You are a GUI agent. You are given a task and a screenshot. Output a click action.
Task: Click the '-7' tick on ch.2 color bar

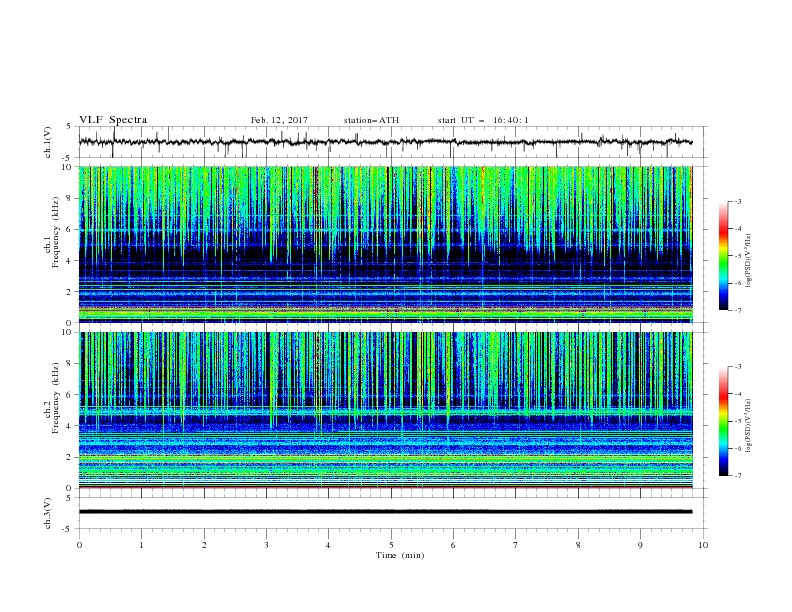737,475
